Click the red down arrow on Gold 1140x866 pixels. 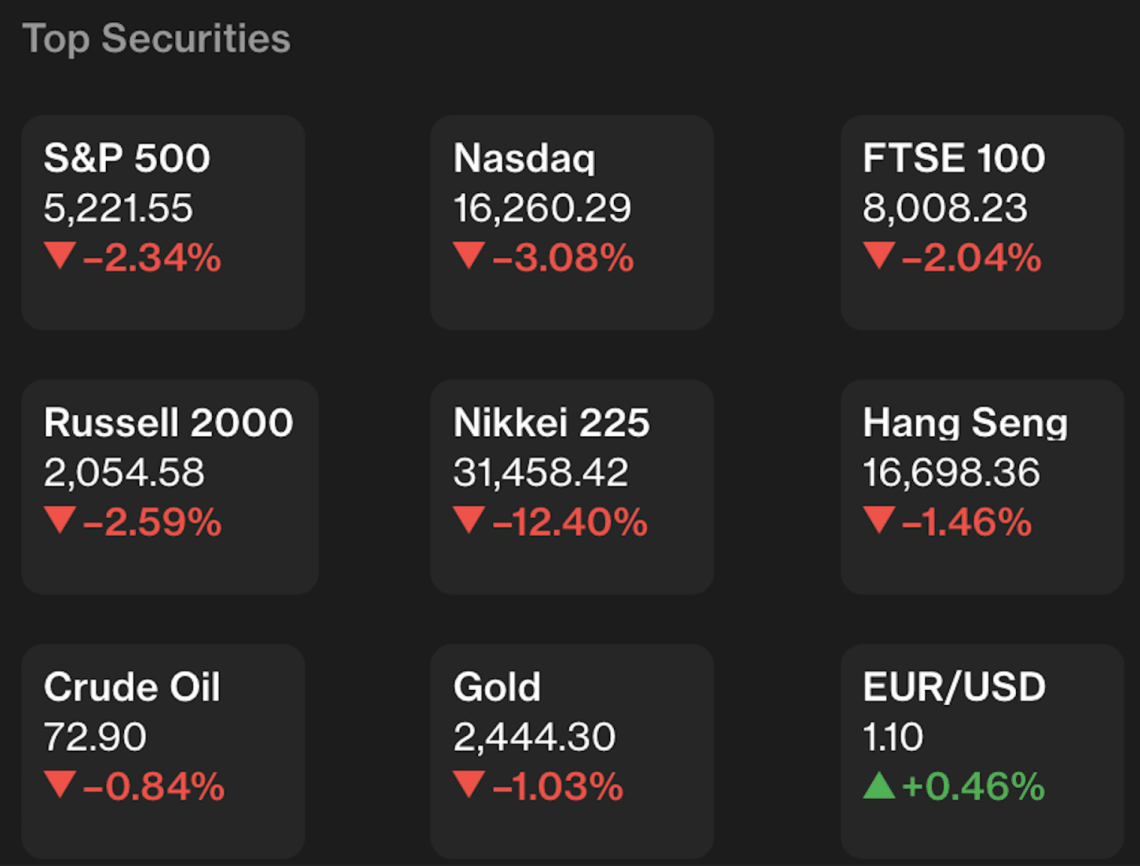pyautogui.click(x=468, y=786)
